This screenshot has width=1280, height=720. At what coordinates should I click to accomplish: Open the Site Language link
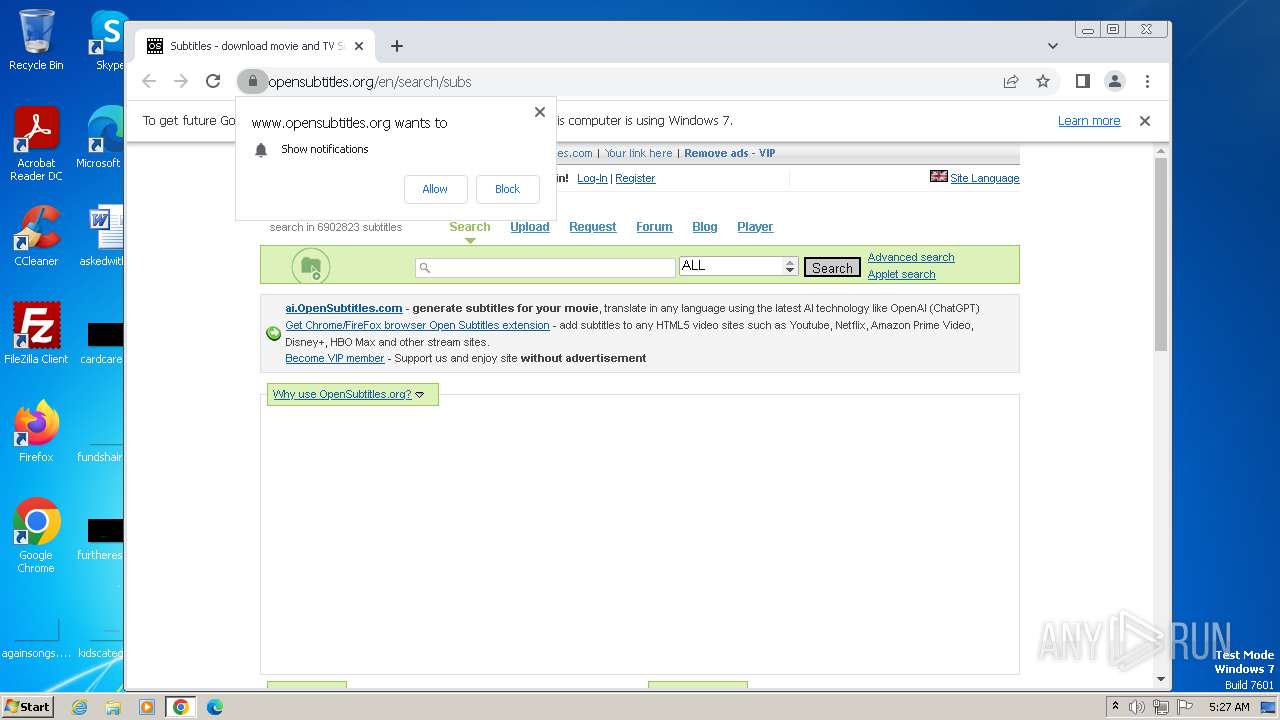pyautogui.click(x=985, y=178)
